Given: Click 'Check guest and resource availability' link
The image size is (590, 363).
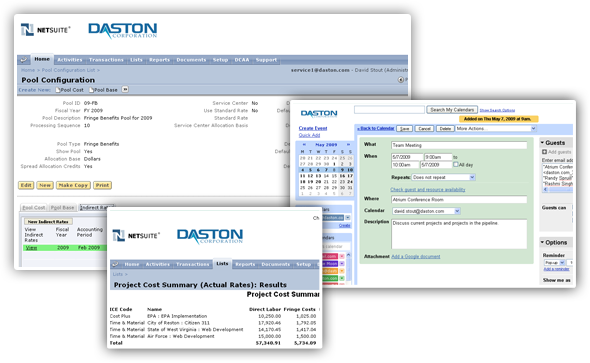Looking at the screenshot, I should pos(427,190).
